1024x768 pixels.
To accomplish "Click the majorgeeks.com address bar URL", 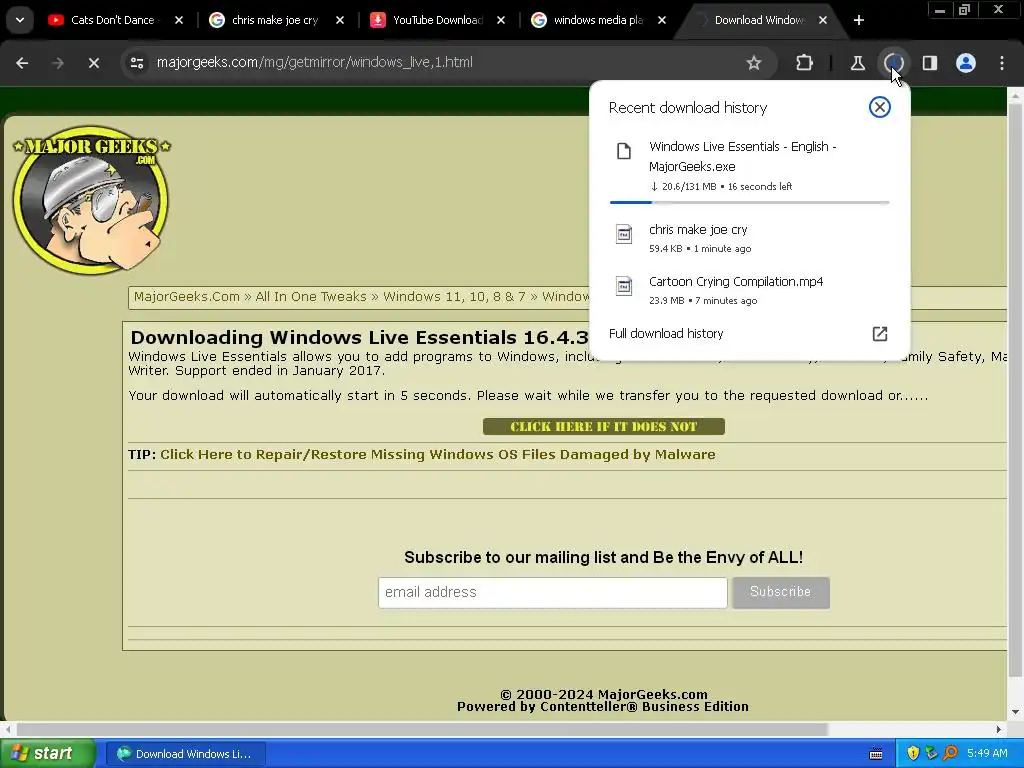I will pyautogui.click(x=315, y=62).
